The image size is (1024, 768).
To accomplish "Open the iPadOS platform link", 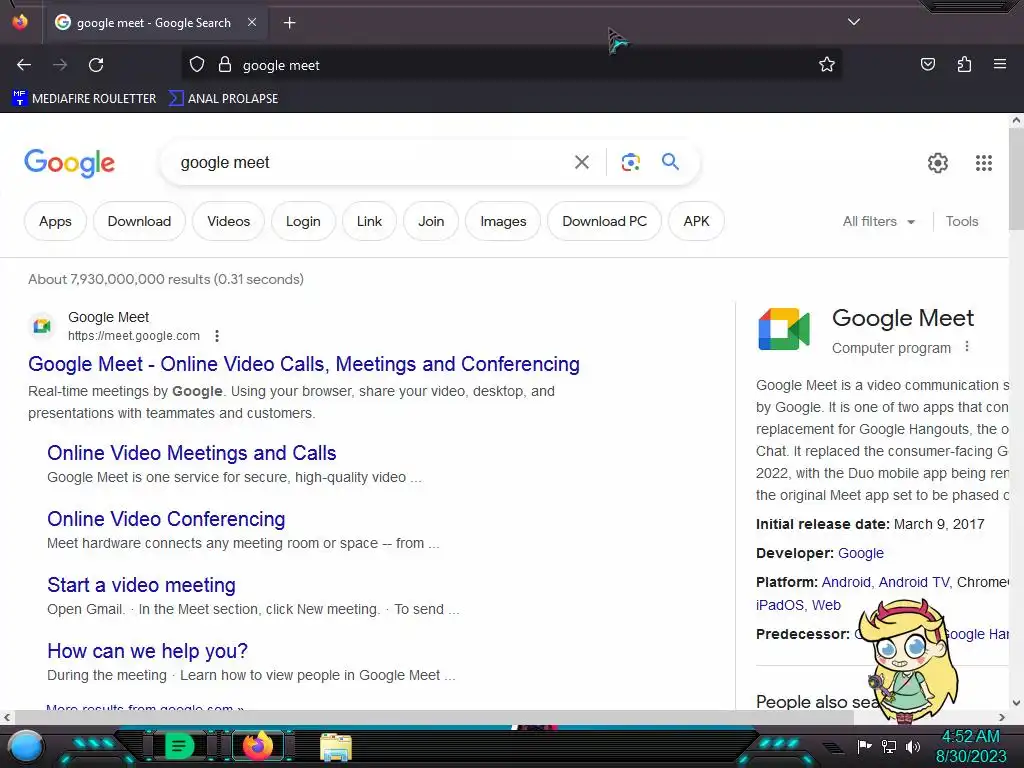I will click(779, 605).
